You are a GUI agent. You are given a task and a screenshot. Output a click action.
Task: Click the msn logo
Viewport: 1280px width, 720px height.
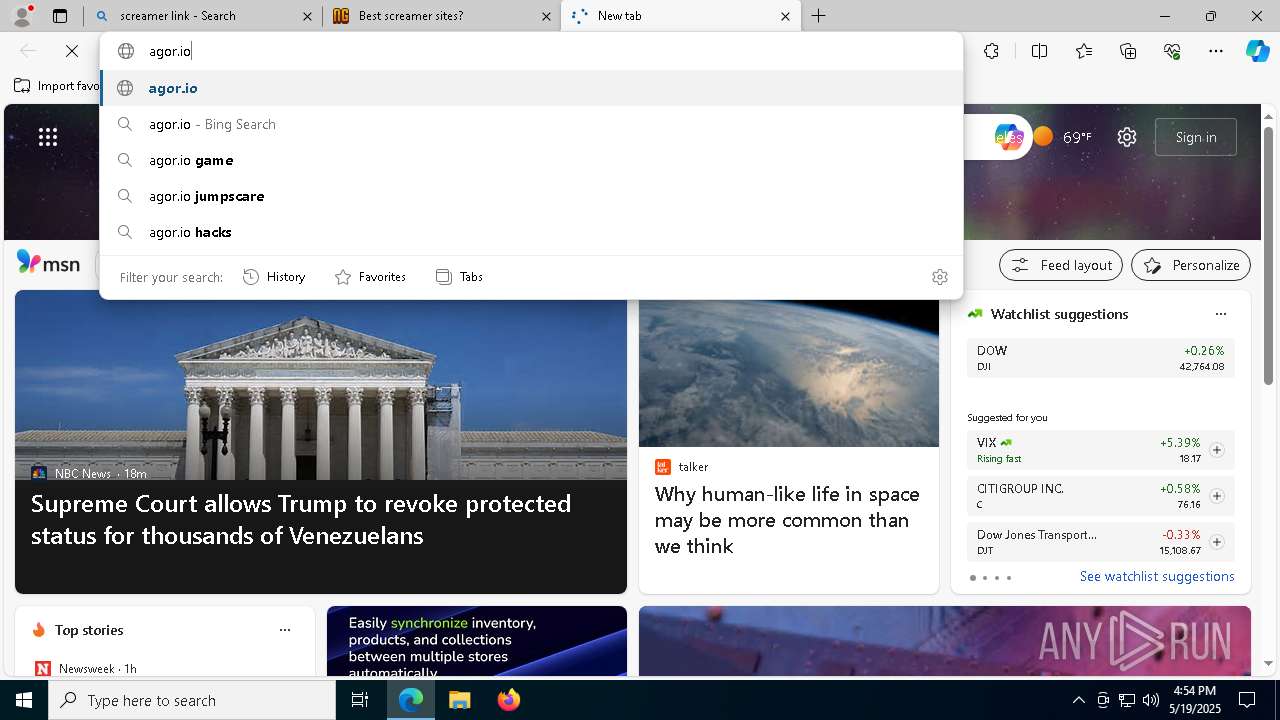pos(48,263)
